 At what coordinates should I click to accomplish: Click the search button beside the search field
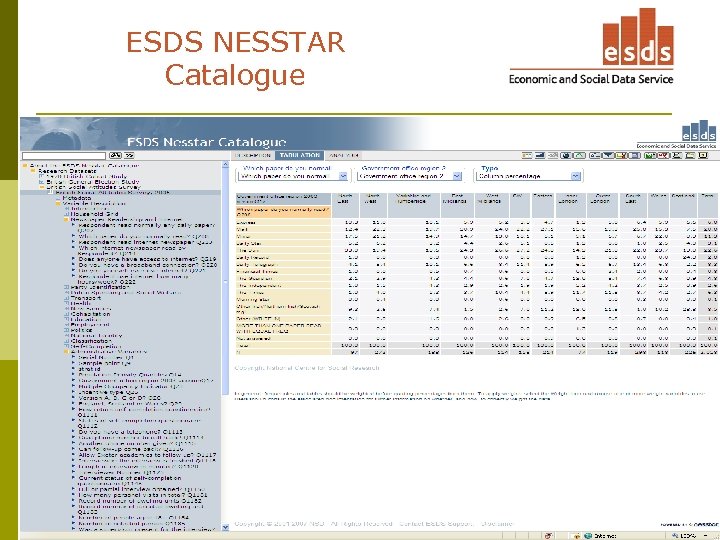115,156
